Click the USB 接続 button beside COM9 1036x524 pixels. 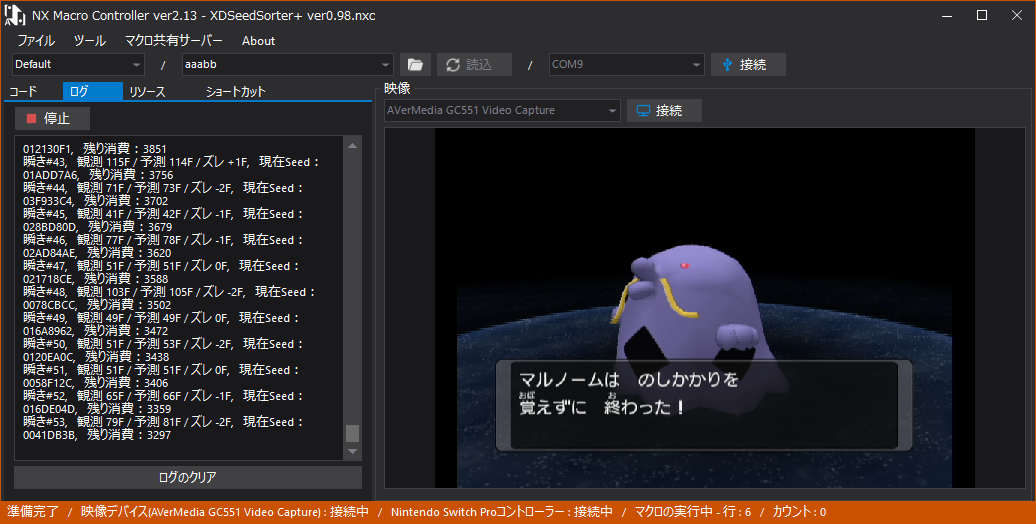point(748,65)
